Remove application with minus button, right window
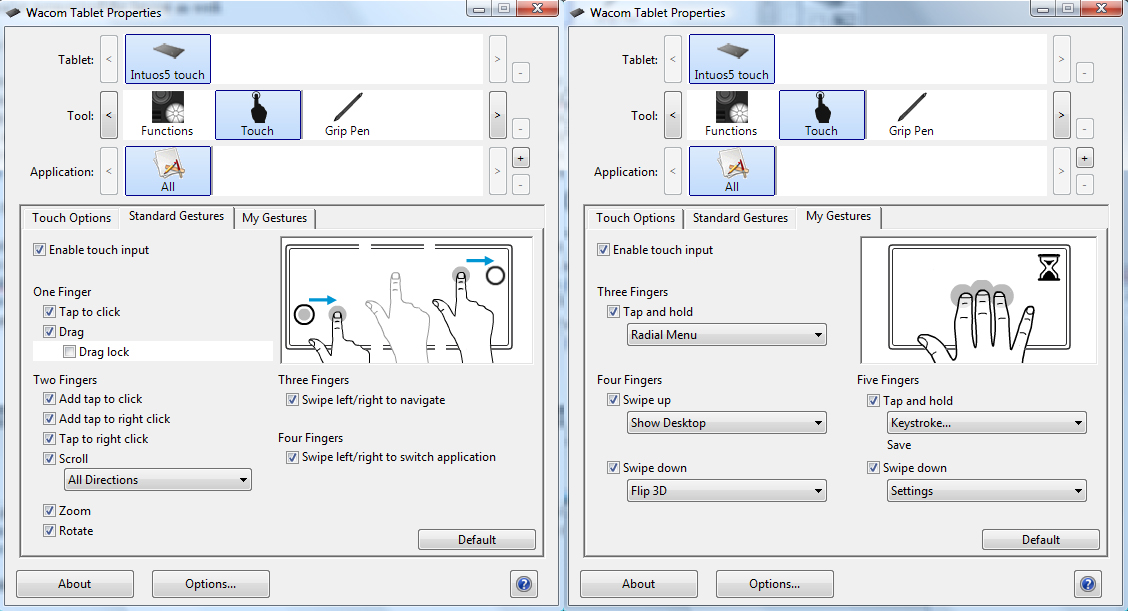1128x611 pixels. 1085,184
